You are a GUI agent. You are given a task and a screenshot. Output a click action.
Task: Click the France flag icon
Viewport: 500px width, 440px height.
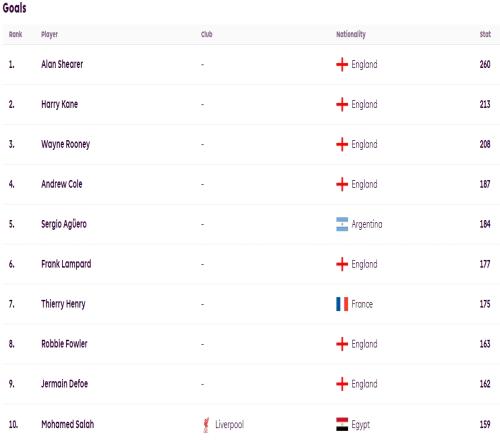[342, 304]
